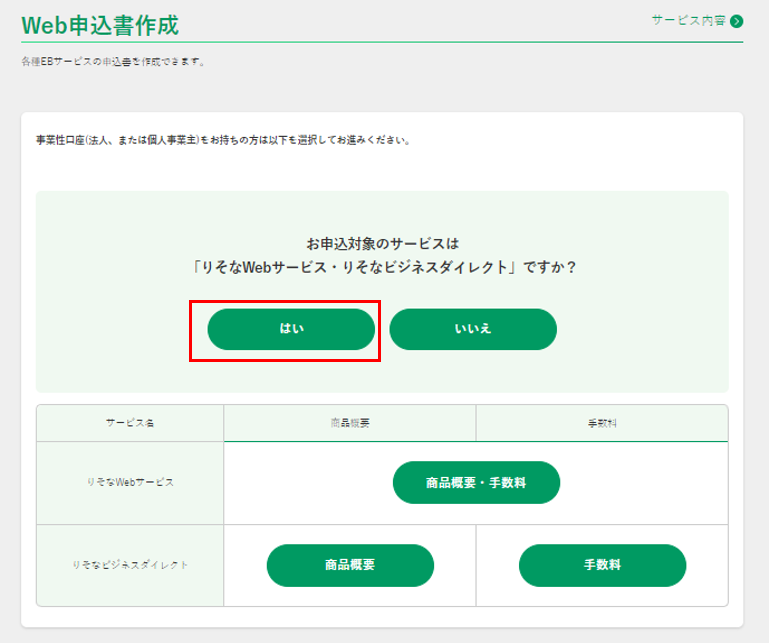769x643 pixels.
Task: Click the いいえ button
Action: click(473, 329)
